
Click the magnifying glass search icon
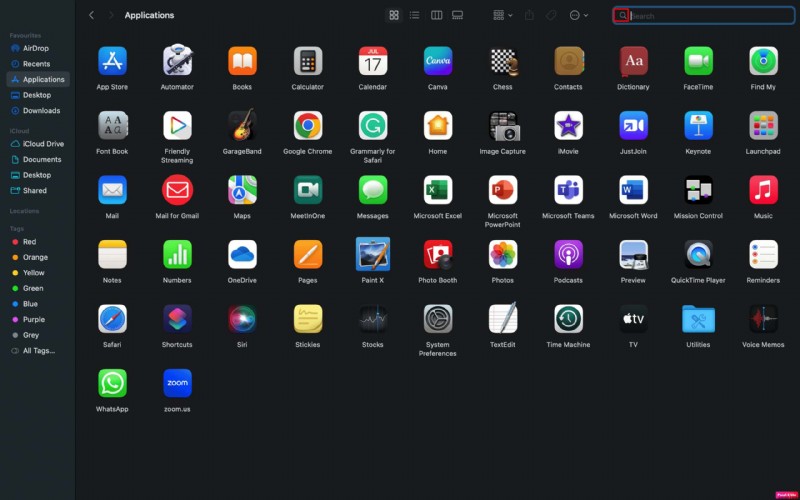622,15
